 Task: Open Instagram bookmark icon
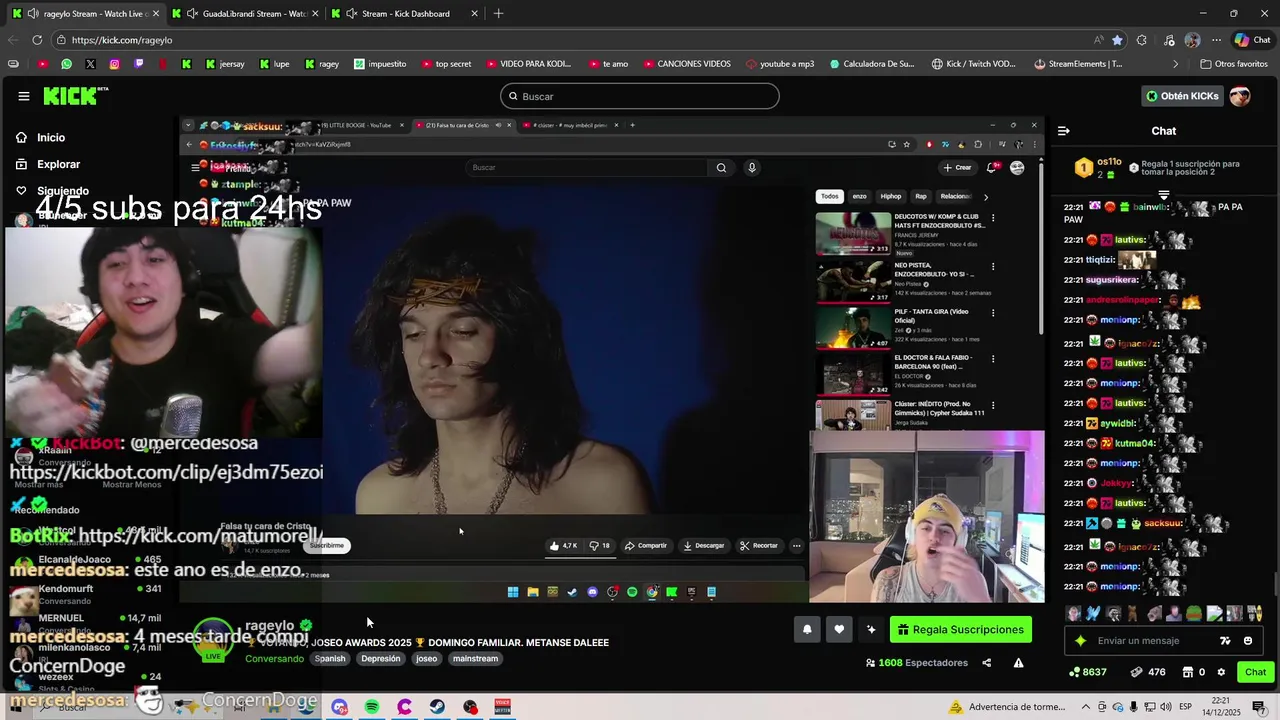(115, 64)
